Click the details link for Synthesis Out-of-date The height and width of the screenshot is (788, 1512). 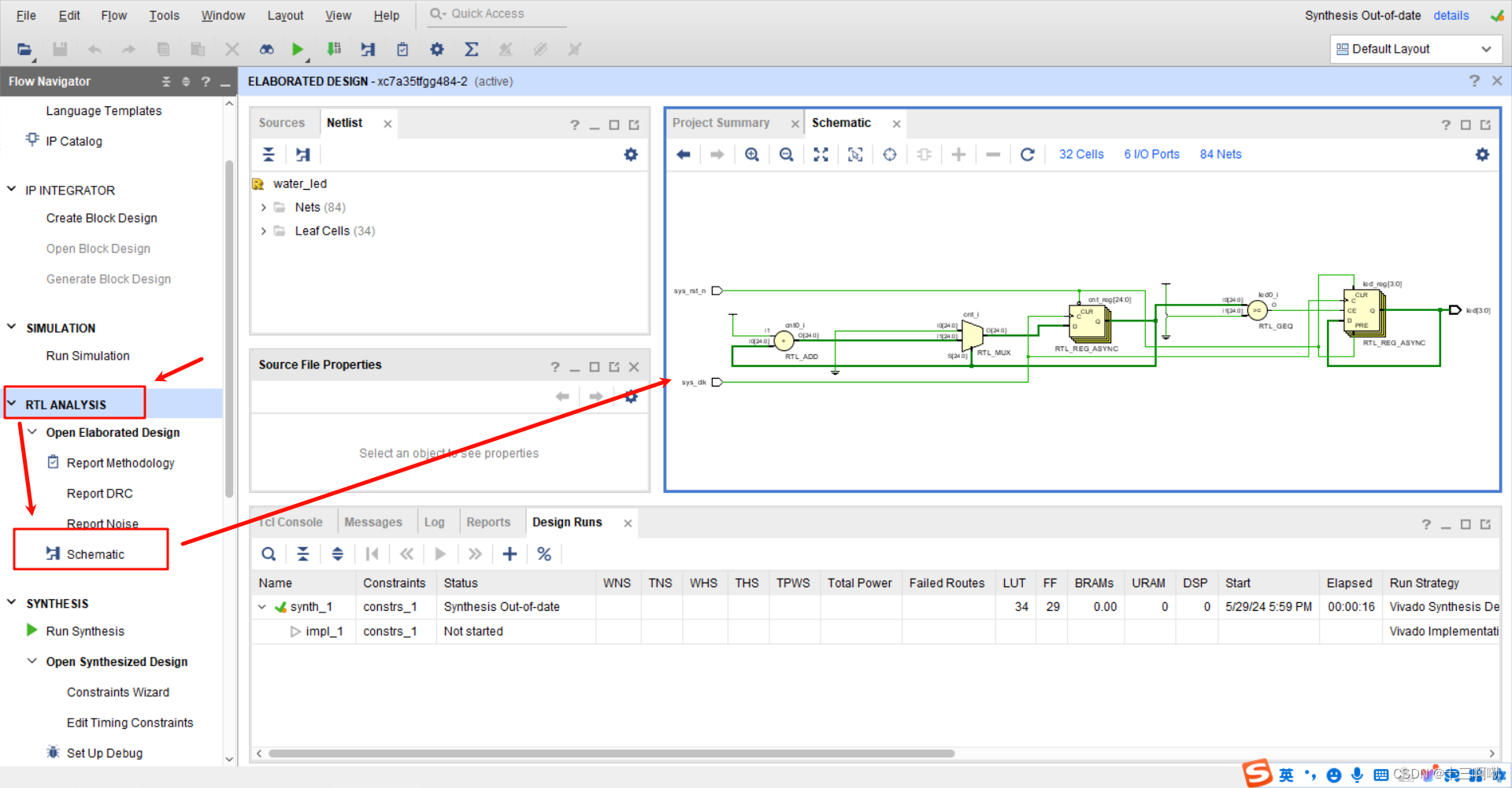(1451, 15)
